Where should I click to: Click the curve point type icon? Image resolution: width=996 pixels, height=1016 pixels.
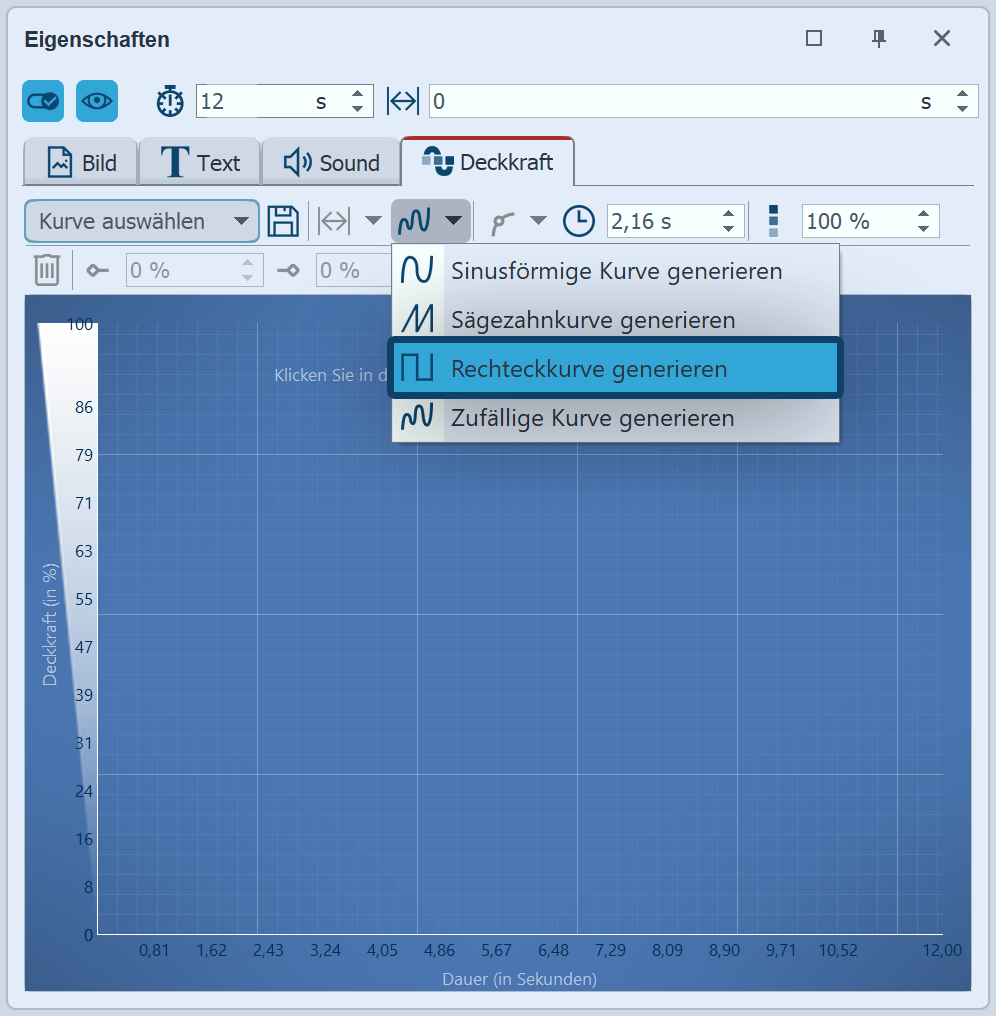(x=504, y=222)
